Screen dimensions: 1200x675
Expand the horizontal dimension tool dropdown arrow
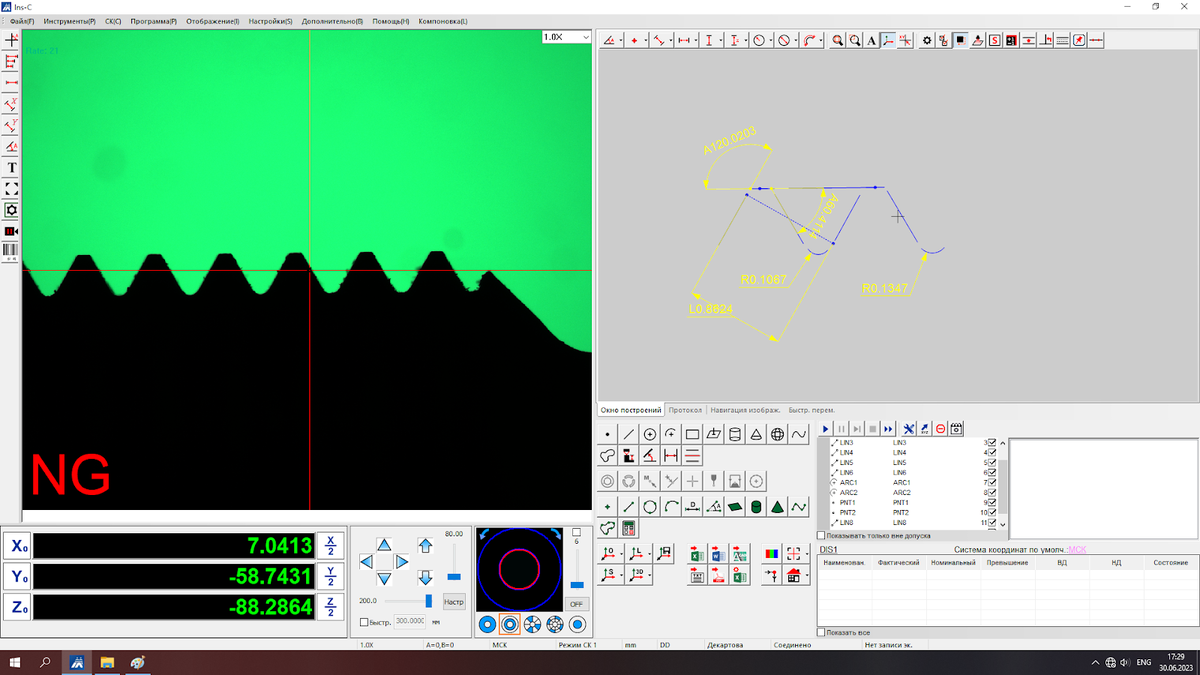coord(696,41)
